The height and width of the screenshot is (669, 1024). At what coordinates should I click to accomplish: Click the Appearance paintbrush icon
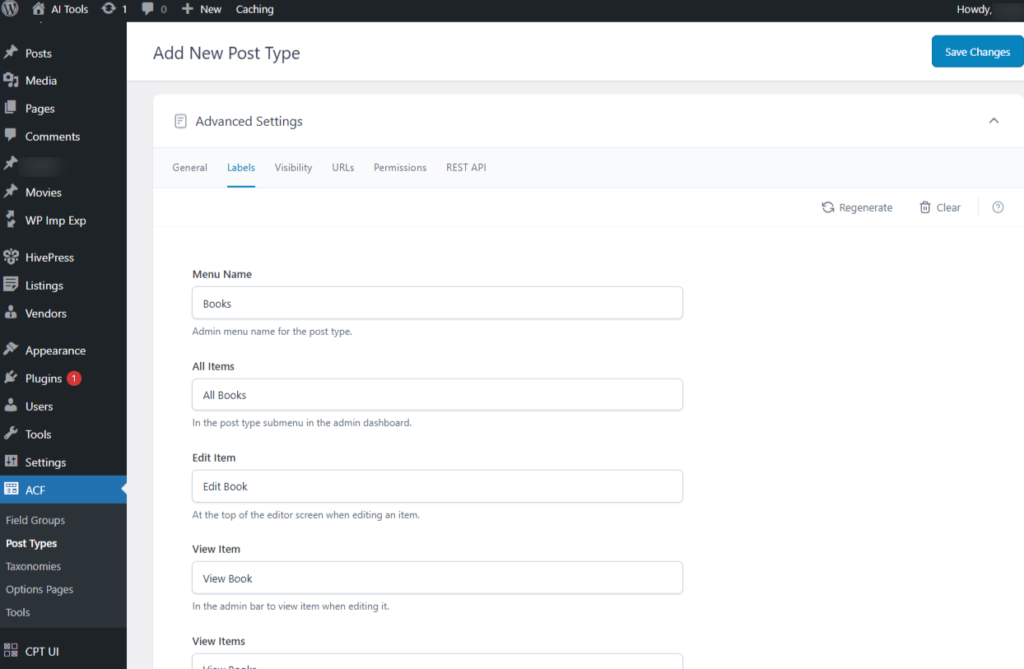11,350
